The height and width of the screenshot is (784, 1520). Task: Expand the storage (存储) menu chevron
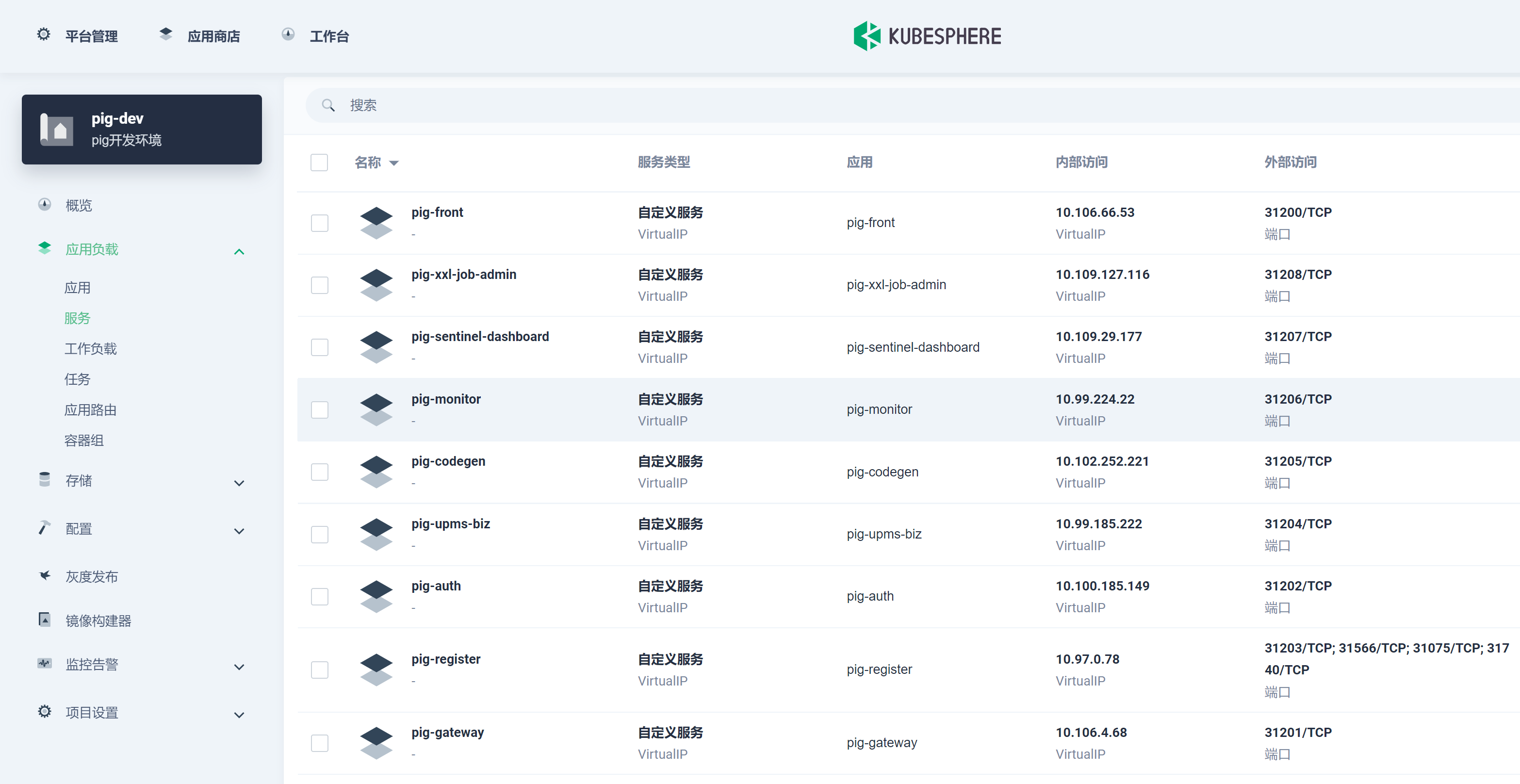coord(239,483)
